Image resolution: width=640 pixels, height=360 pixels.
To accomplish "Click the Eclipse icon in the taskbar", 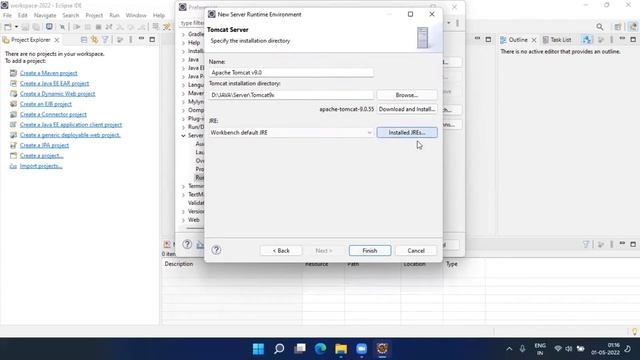I will (x=382, y=349).
